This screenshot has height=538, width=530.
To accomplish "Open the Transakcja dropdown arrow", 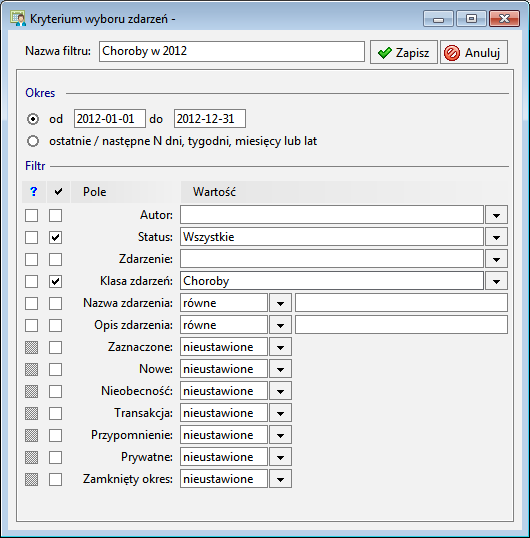I will [280, 413].
